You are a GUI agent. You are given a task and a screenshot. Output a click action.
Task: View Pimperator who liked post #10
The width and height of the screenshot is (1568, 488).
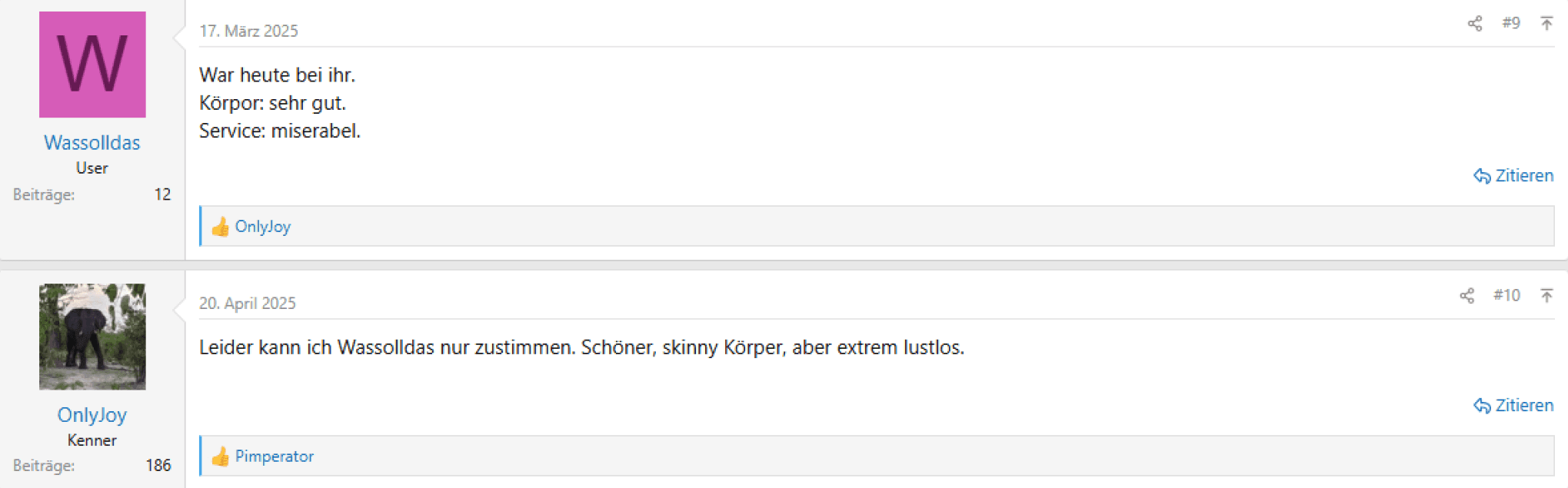point(275,456)
